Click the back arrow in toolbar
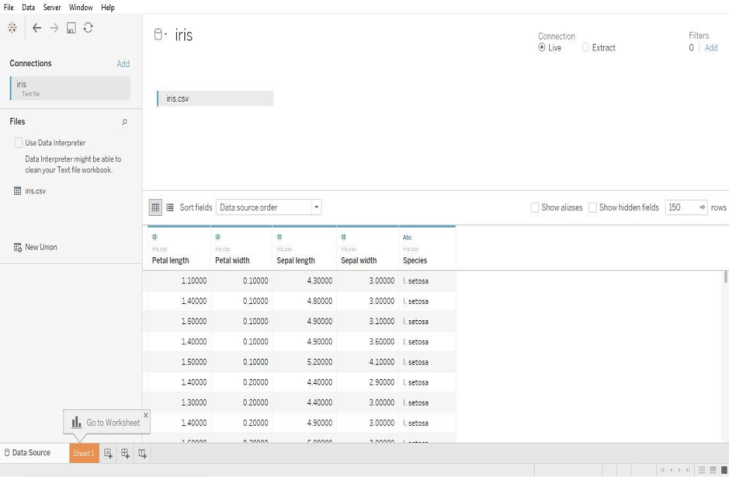The image size is (729, 477). [37, 28]
